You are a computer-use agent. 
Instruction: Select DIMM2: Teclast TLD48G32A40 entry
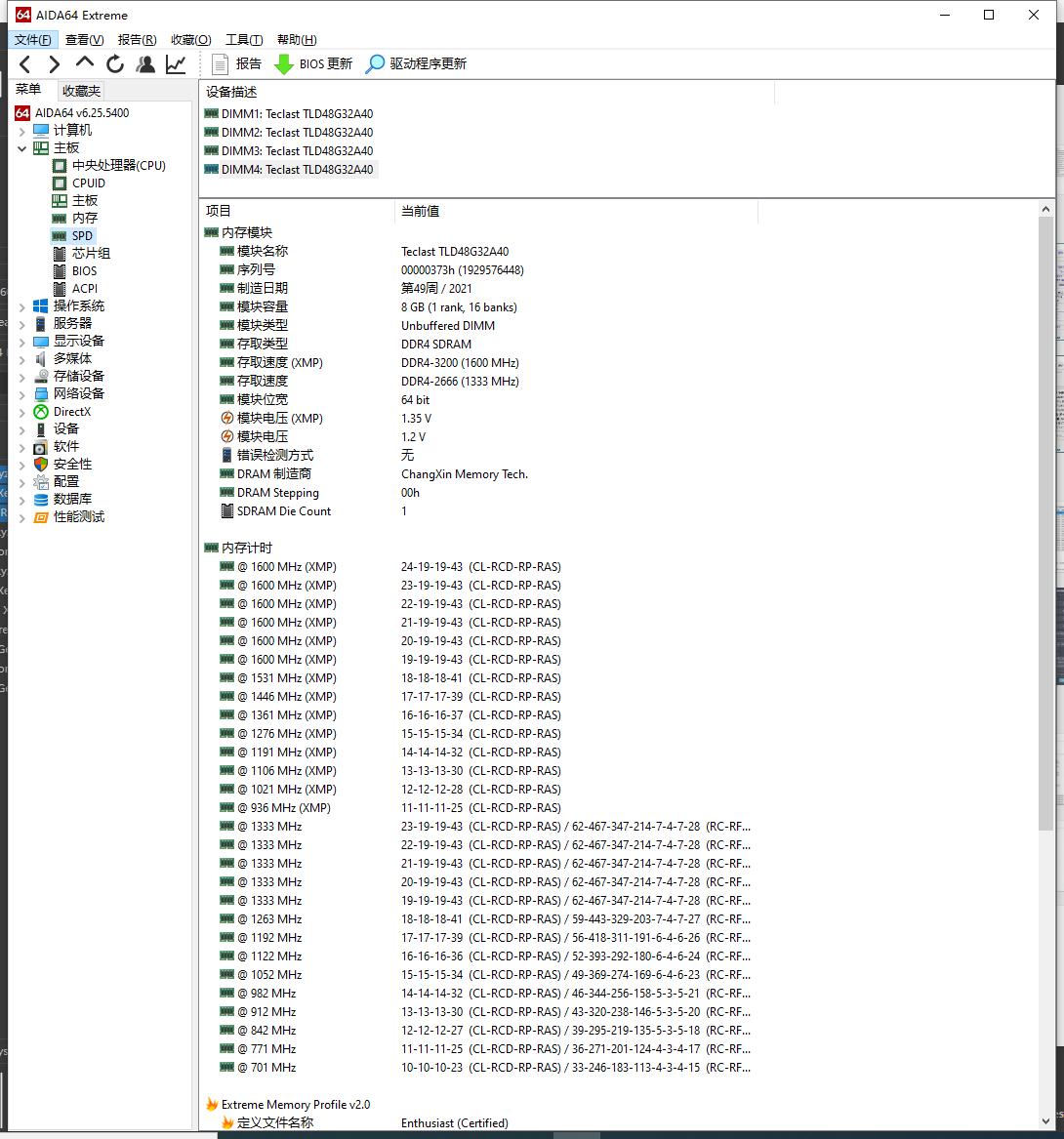coord(289,132)
